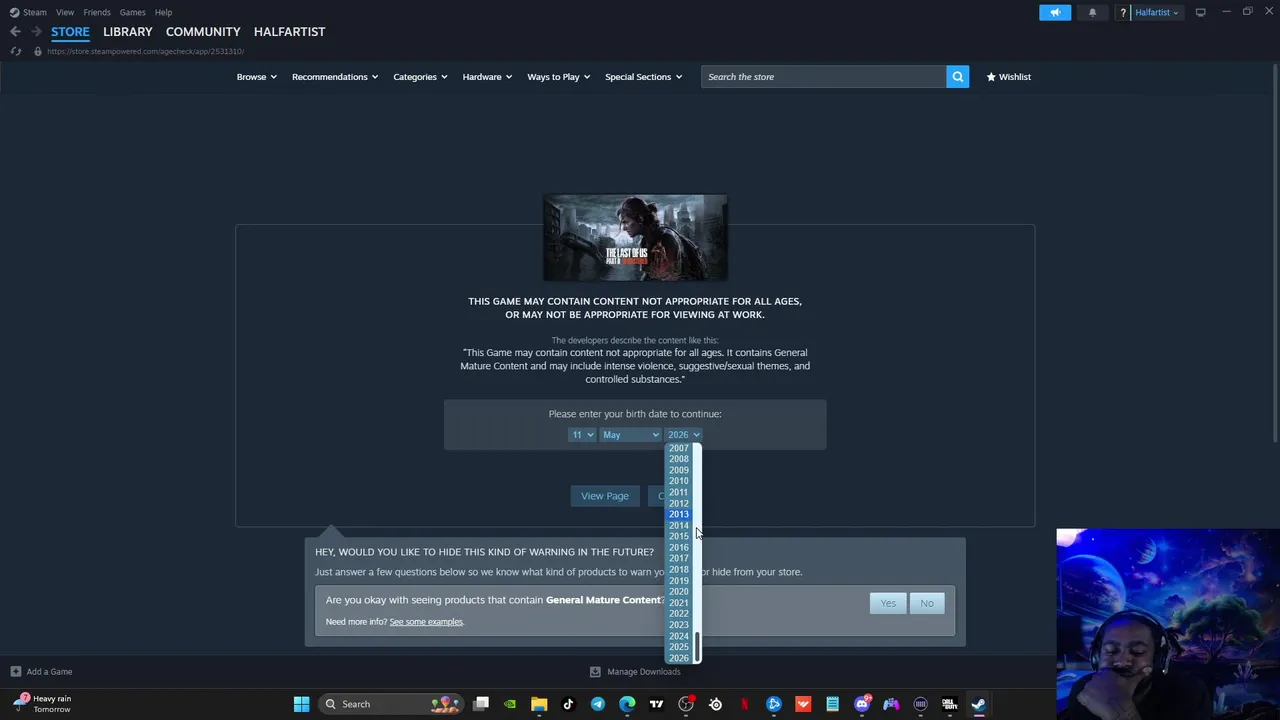
Task: Open the announcements megaphone button
Action: (1054, 12)
